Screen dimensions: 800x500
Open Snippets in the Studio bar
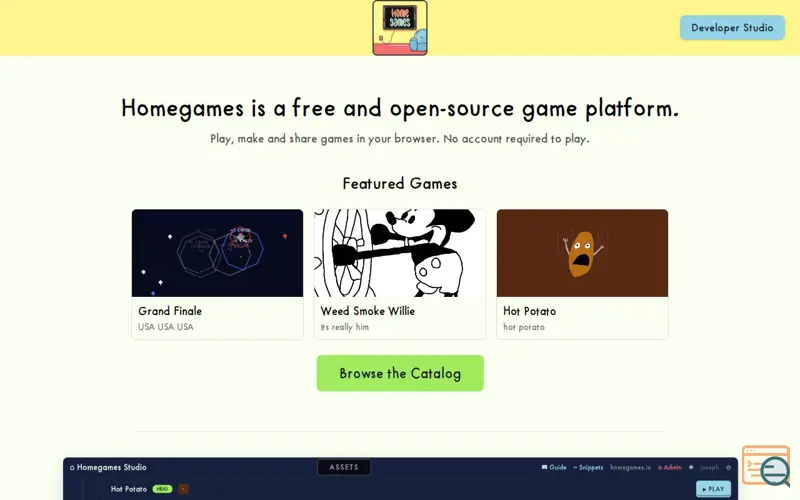click(x=588, y=467)
